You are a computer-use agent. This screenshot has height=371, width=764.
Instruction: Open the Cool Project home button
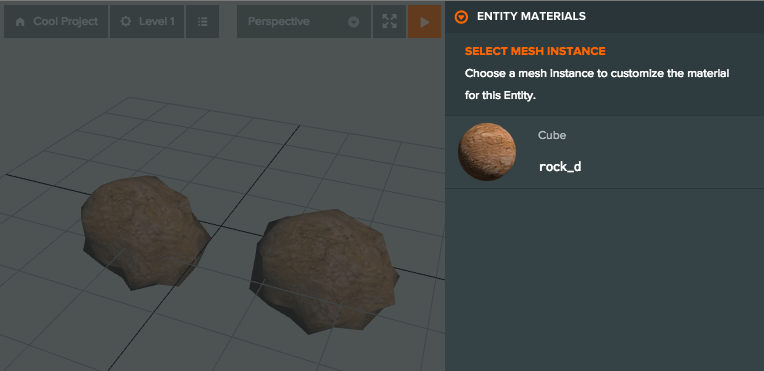tap(56, 22)
